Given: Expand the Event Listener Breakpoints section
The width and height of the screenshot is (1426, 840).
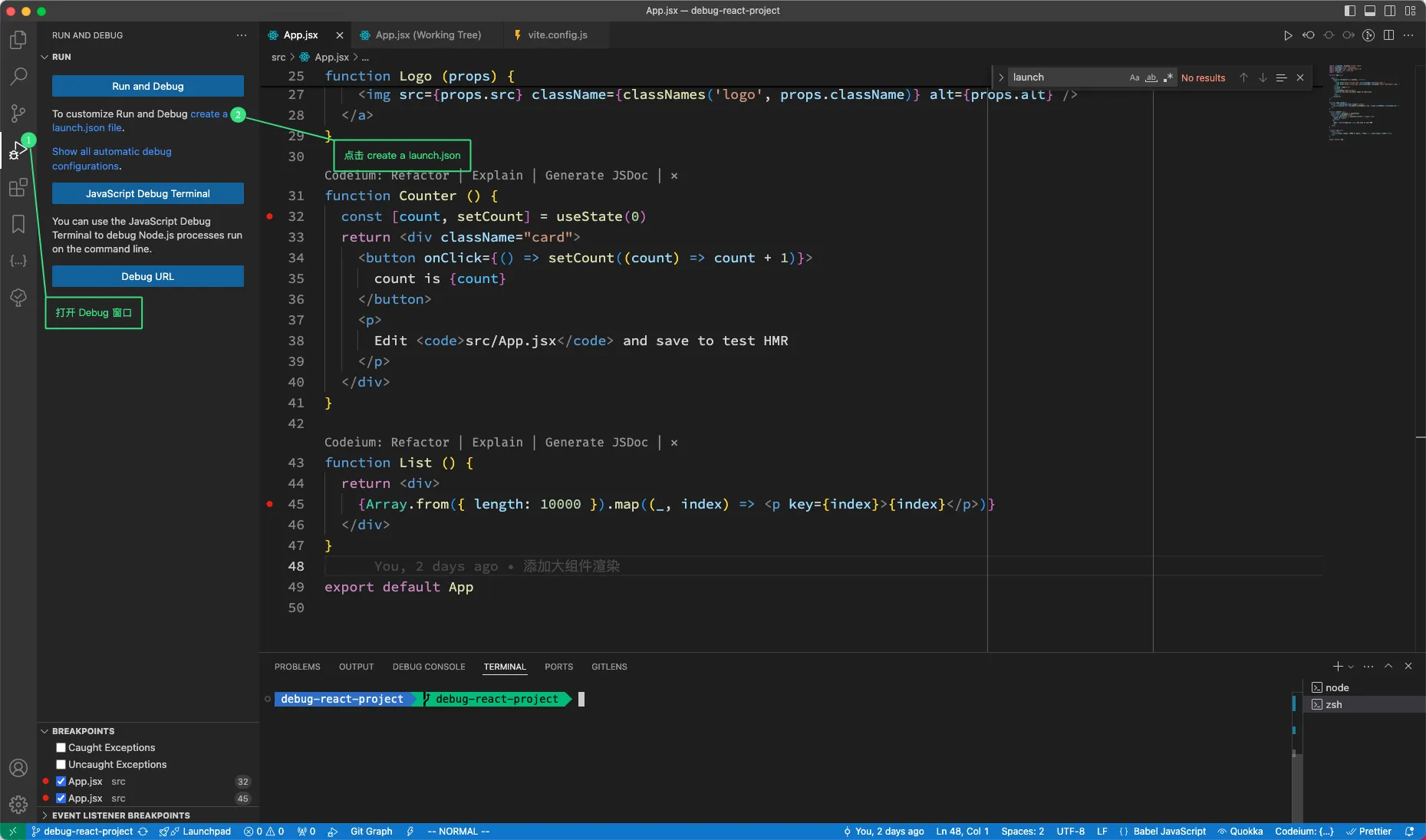Looking at the screenshot, I should click(120, 815).
